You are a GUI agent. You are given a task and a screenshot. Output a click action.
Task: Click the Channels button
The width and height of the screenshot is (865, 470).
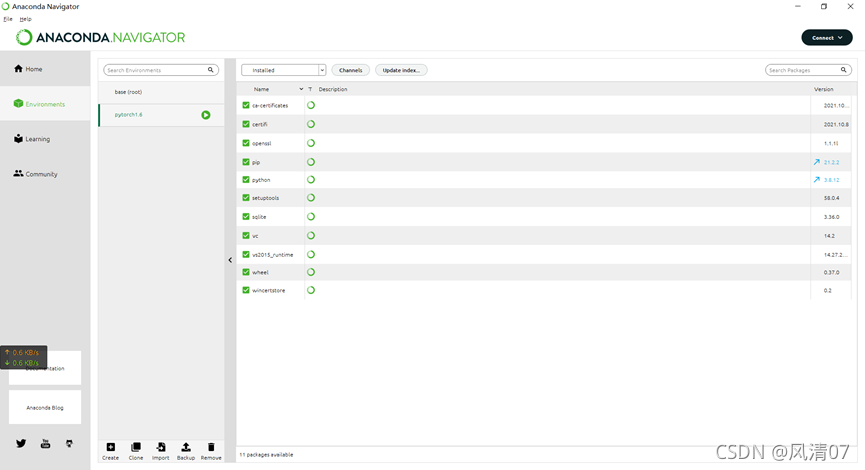(351, 70)
